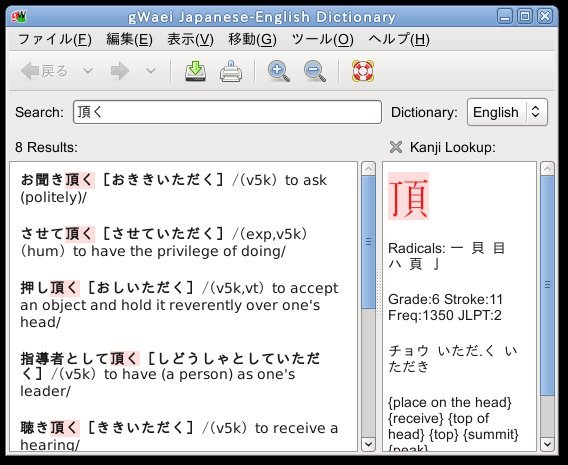568x465 pixels.
Task: Click inside the Search text field
Action: coord(227,112)
